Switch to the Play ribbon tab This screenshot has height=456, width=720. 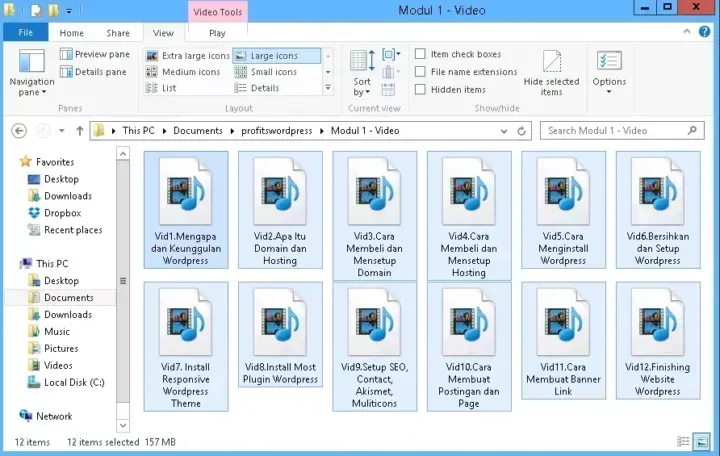pos(217,33)
